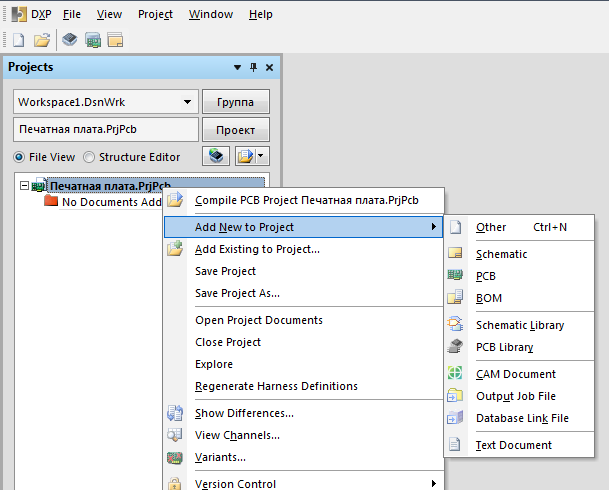Click the Schematic Library icon in submenu

[455, 324]
